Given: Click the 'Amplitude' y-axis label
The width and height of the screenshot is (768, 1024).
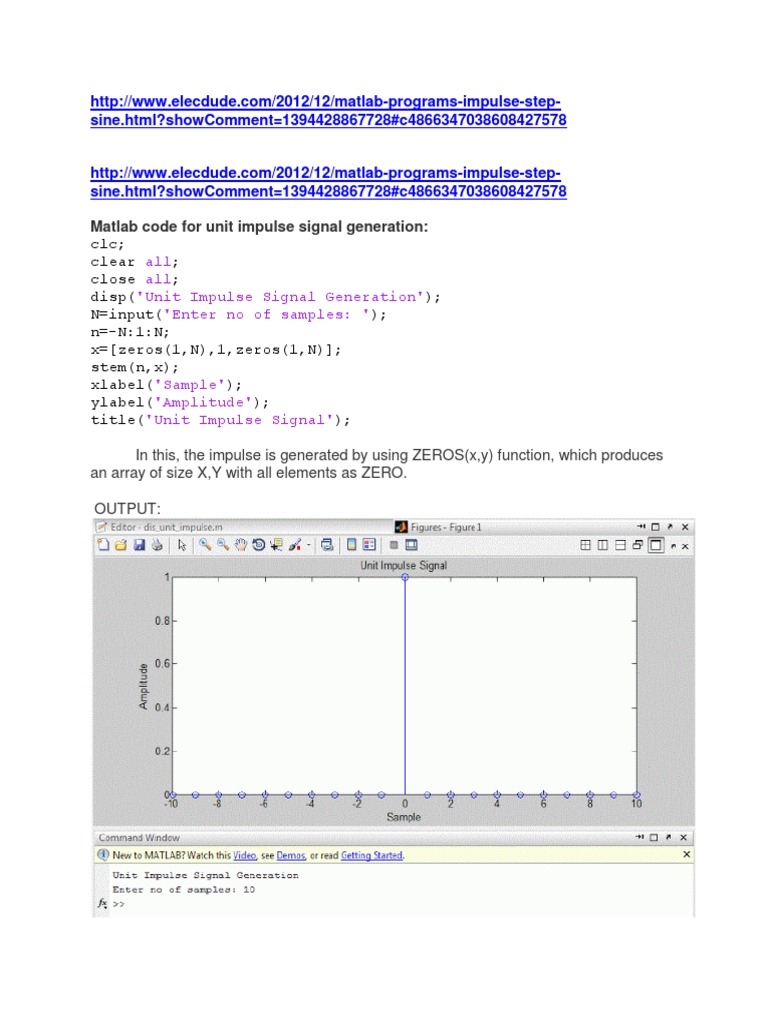Looking at the screenshot, I should (144, 686).
